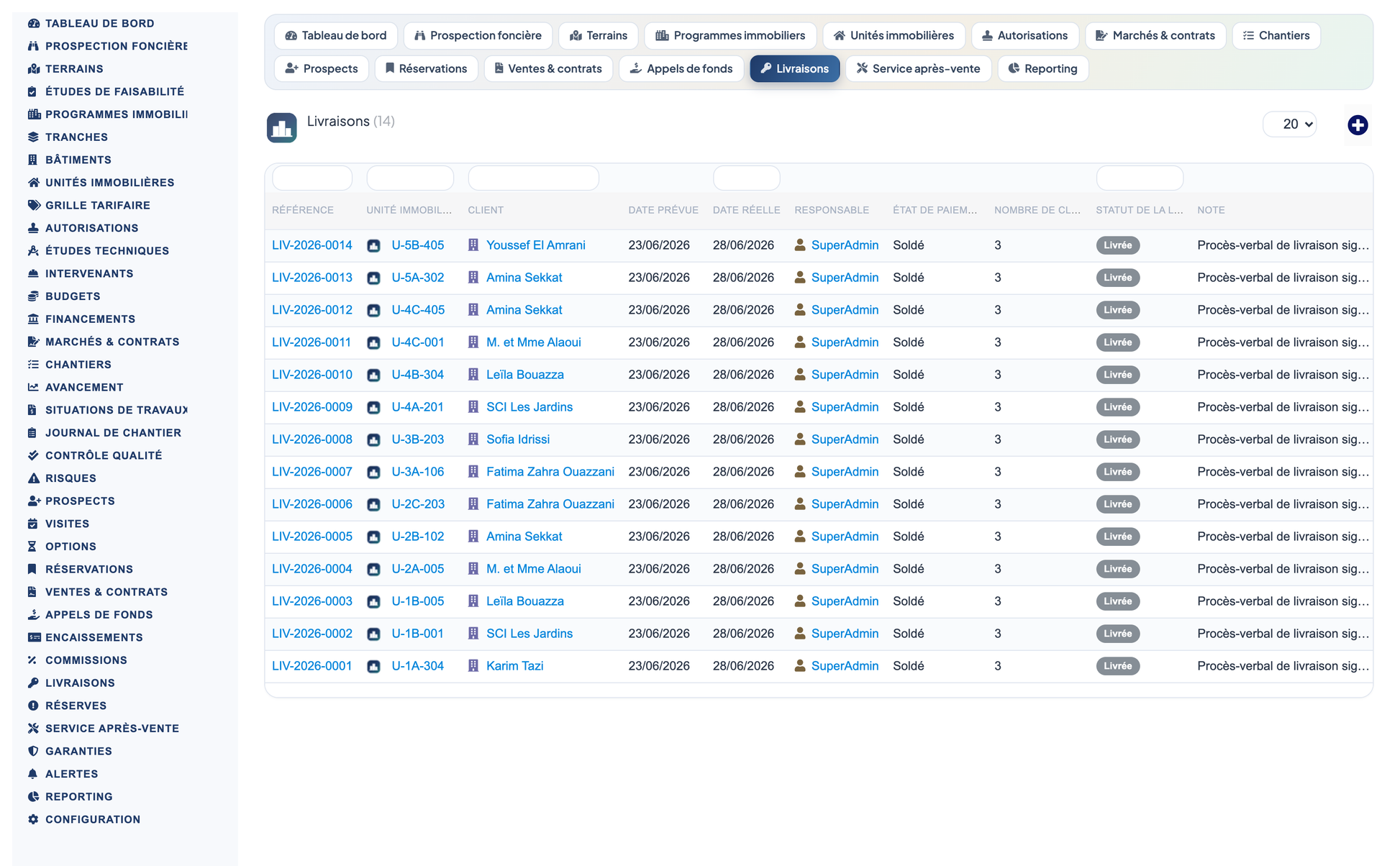This screenshot has width=1400, height=866.
Task: Open Service après-vente tab
Action: pyautogui.click(x=919, y=68)
